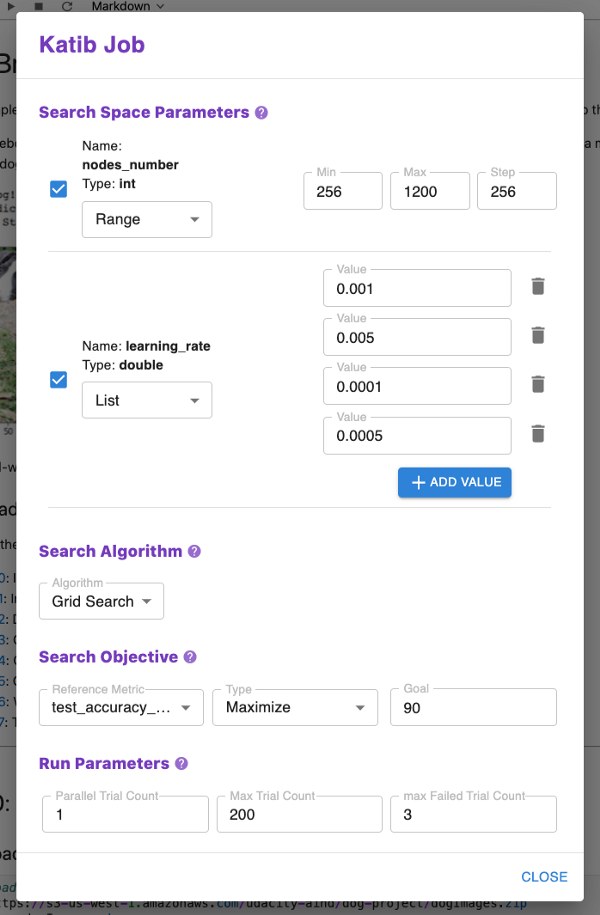Image resolution: width=600 pixels, height=915 pixels.
Task: Click trash icon beside 0.0005 value
Action: coord(538,433)
